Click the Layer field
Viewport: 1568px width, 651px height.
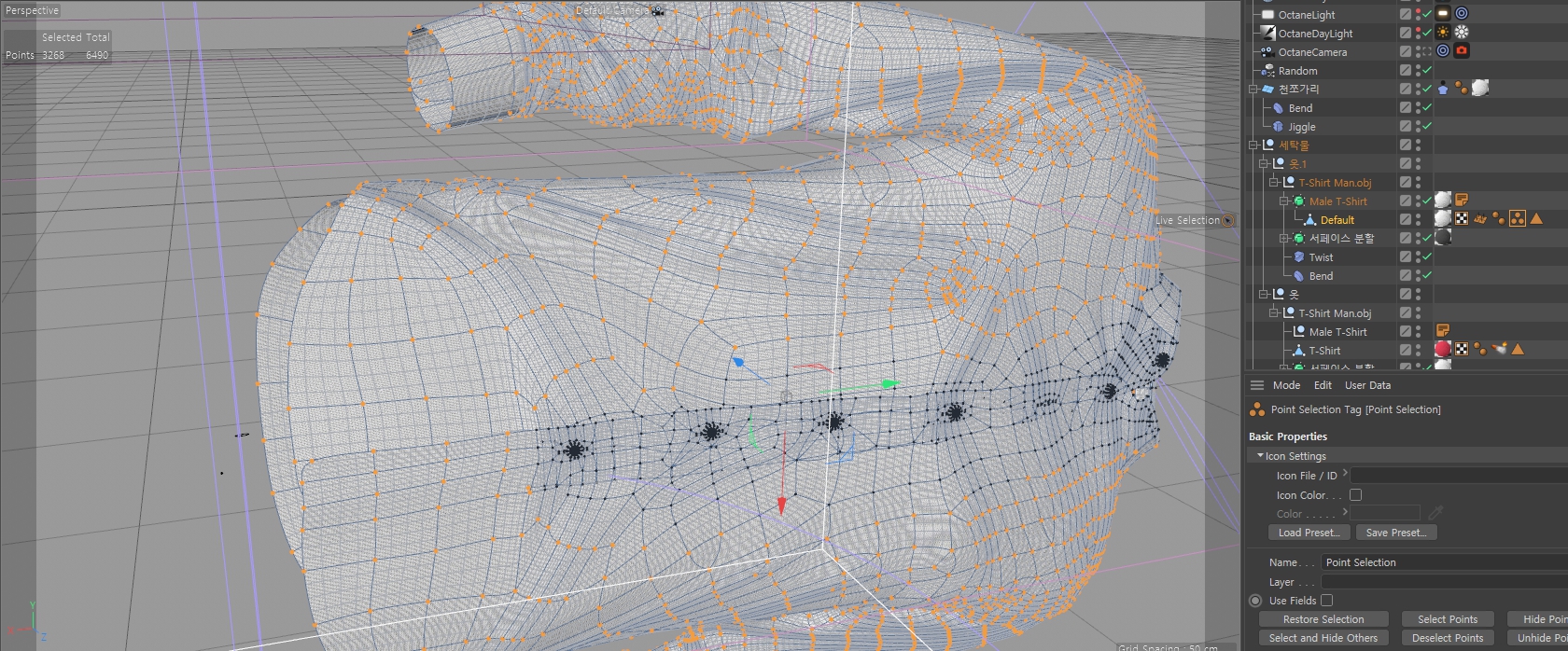coord(1445,581)
